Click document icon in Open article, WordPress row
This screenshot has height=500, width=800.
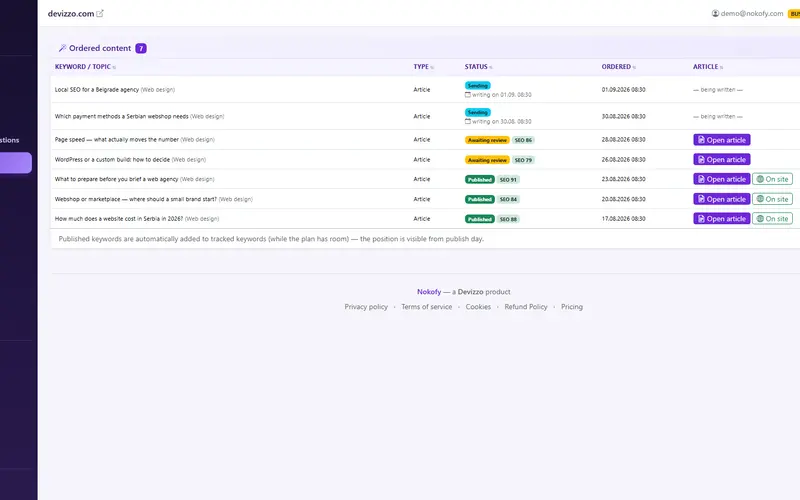(701, 160)
